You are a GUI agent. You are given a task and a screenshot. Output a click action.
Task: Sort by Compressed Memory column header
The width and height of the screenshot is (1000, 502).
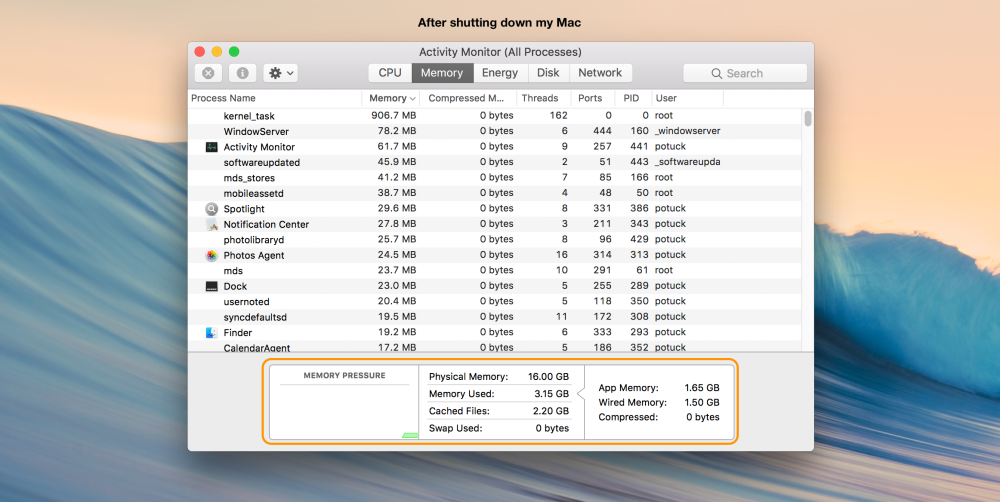(467, 98)
